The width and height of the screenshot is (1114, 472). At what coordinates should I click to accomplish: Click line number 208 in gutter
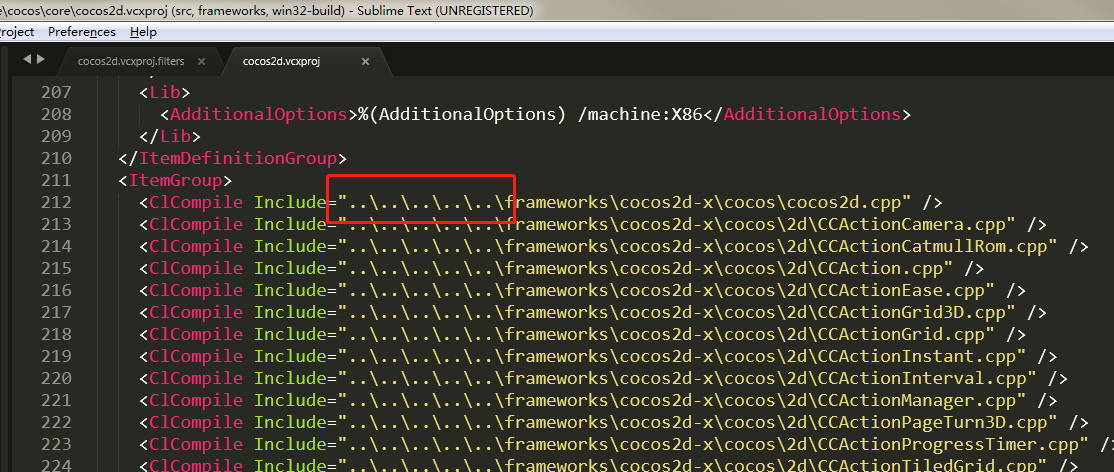click(55, 114)
